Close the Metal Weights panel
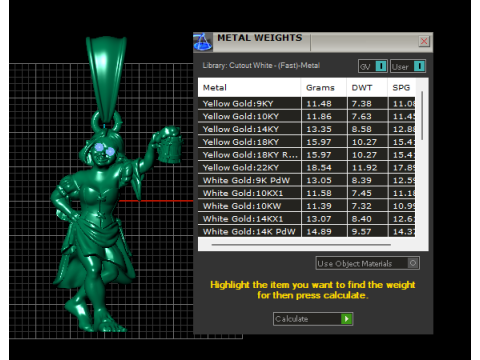 (424, 41)
